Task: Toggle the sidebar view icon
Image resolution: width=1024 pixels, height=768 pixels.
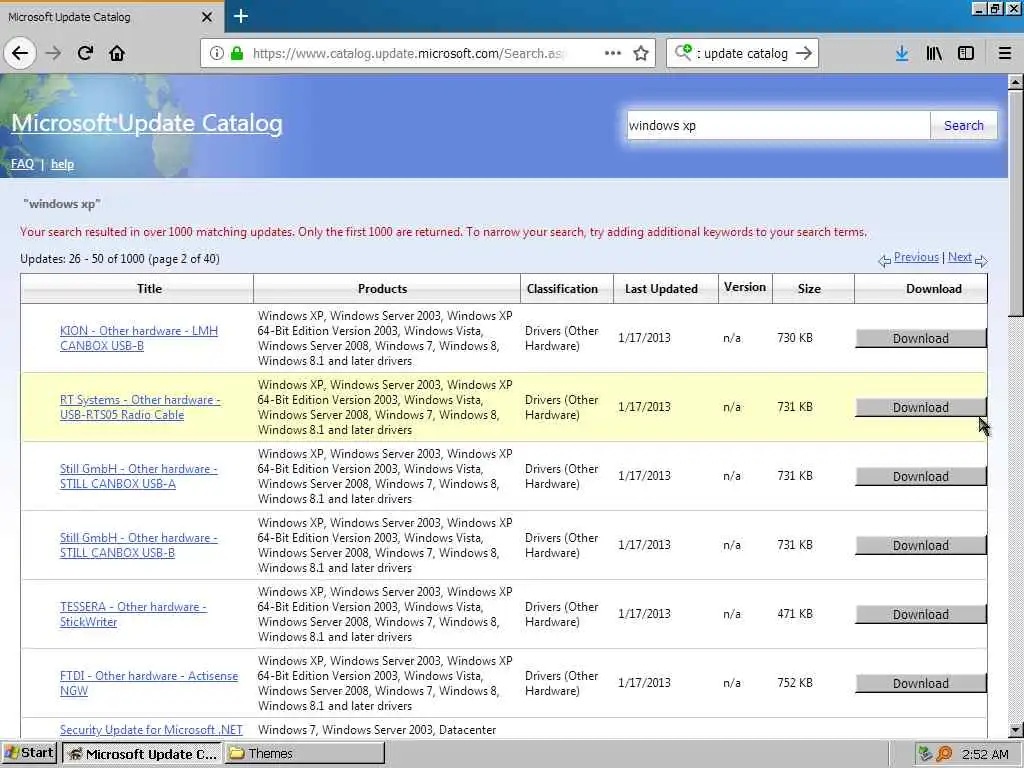Action: [966, 54]
